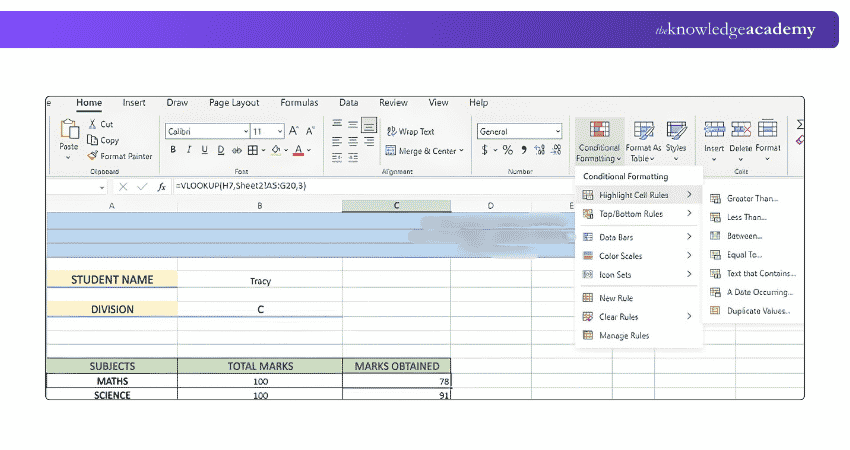Apply Accounting dollar format
Image resolution: width=850 pixels, height=450 pixels.
tap(484, 150)
